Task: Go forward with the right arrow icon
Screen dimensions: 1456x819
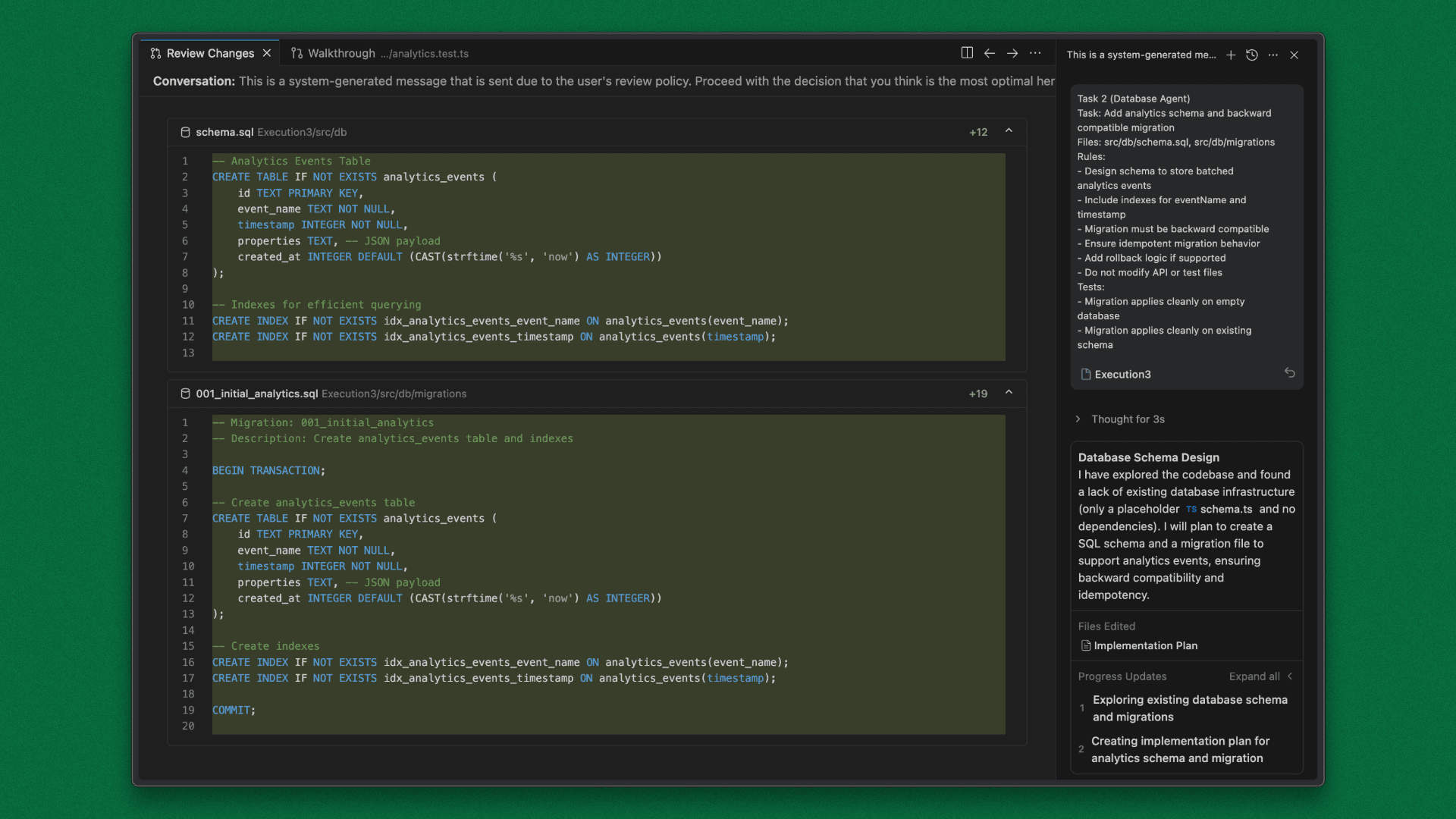Action: [1012, 53]
